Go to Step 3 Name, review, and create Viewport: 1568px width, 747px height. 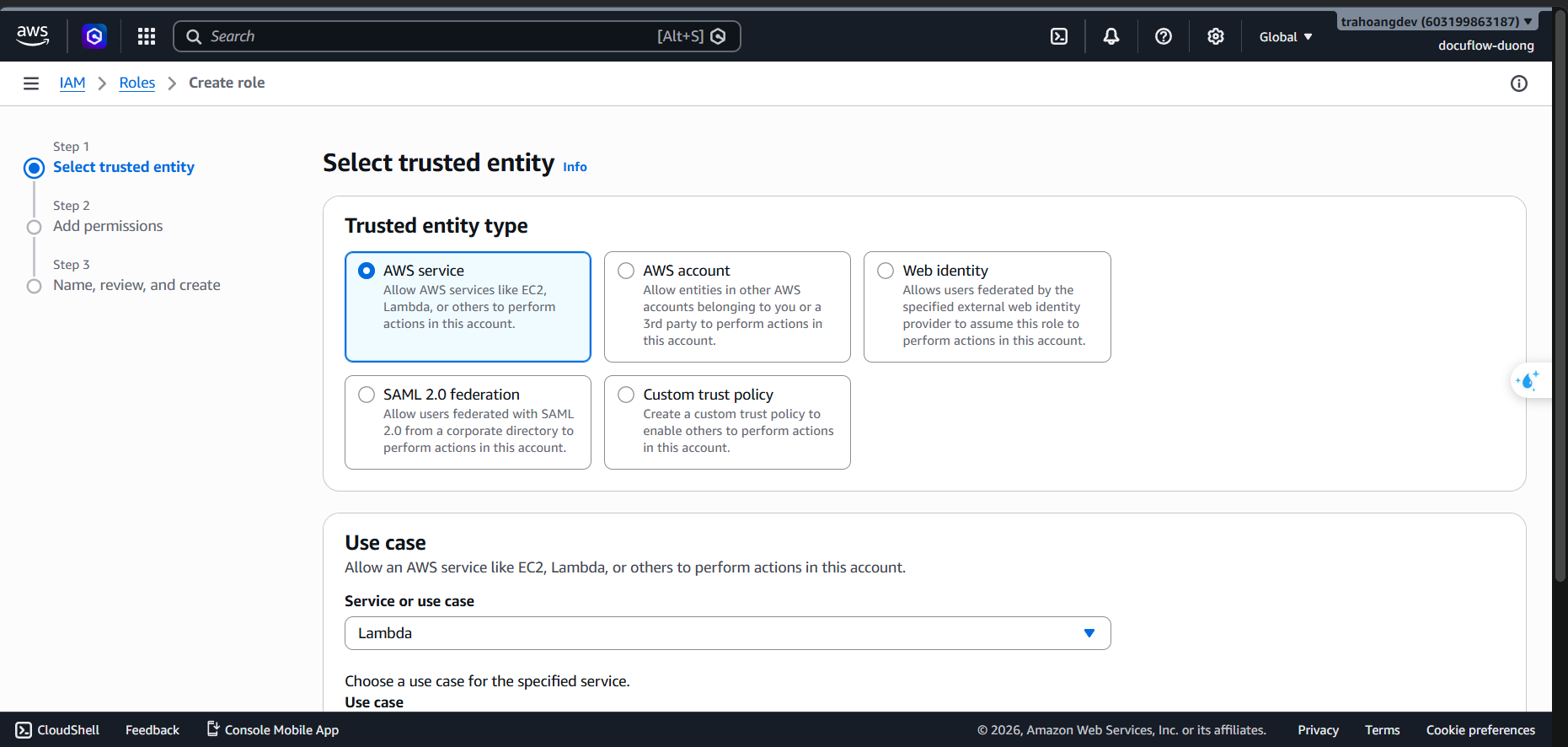pos(136,285)
